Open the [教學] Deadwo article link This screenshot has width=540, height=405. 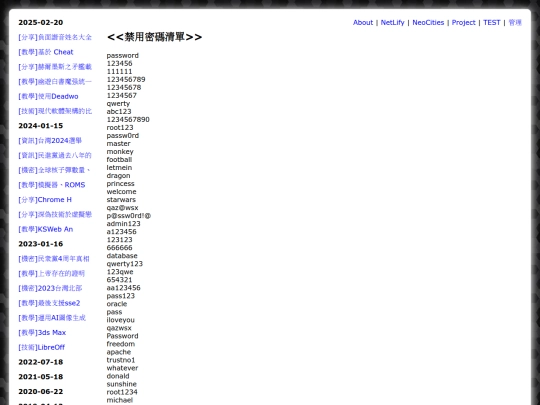tap(48, 96)
